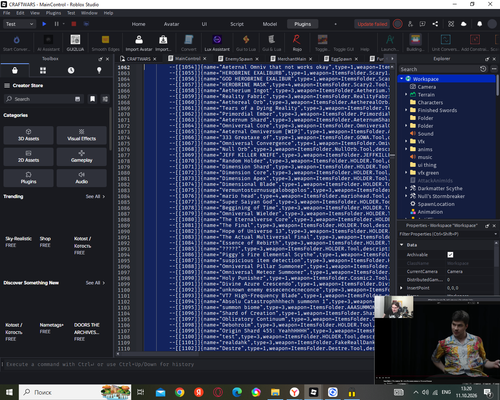
Task: Click the Import Avatar plugin icon
Action: (x=139, y=43)
